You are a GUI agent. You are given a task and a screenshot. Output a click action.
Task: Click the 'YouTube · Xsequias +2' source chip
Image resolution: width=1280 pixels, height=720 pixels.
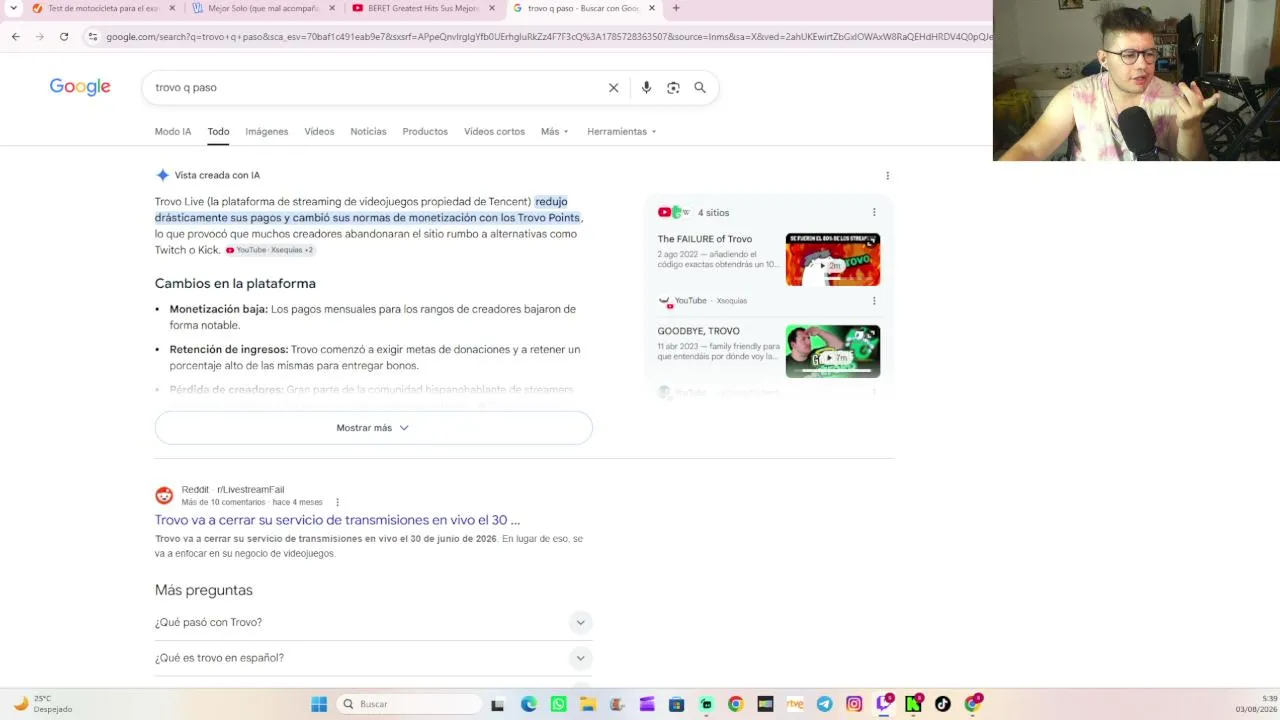(269, 250)
